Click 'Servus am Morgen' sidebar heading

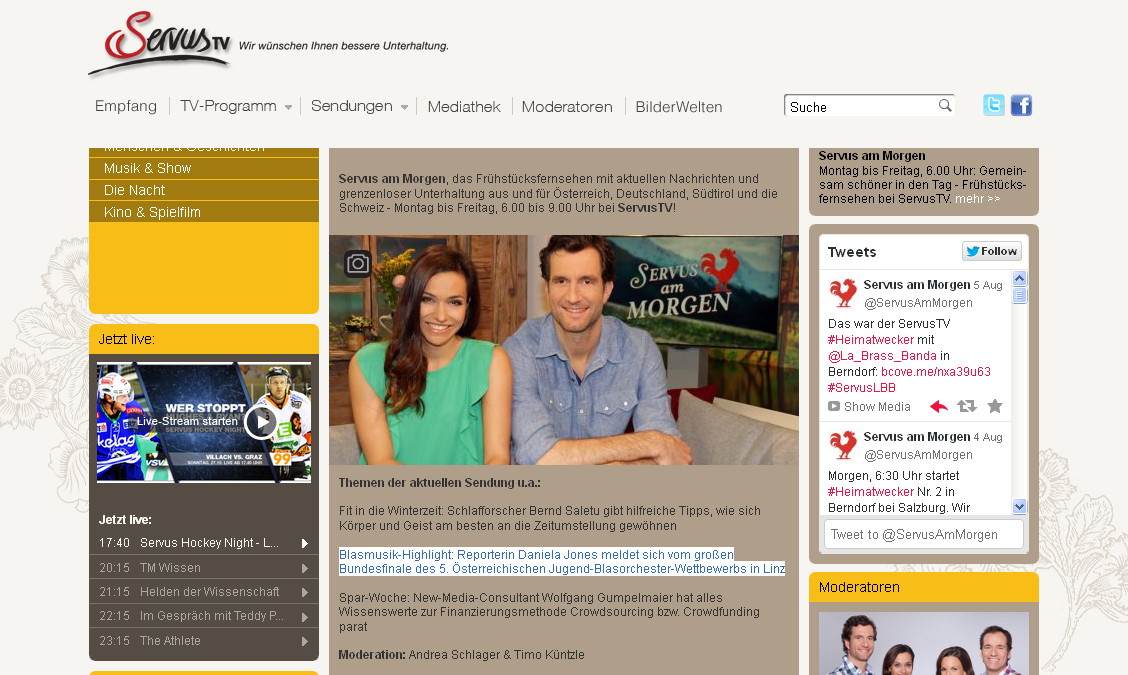click(x=872, y=155)
